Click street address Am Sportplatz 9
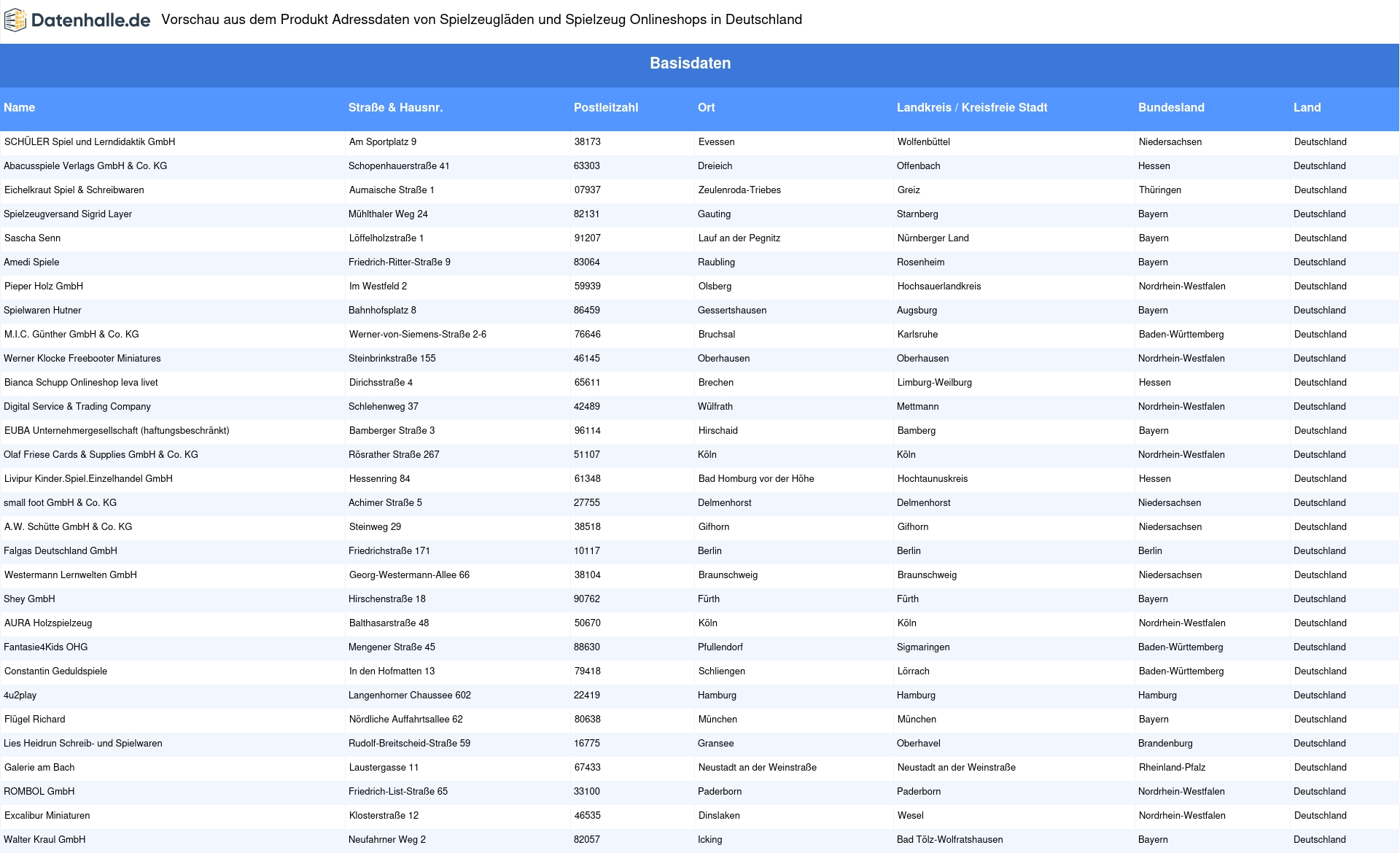Viewport: 1400px width, 853px height. tap(383, 142)
